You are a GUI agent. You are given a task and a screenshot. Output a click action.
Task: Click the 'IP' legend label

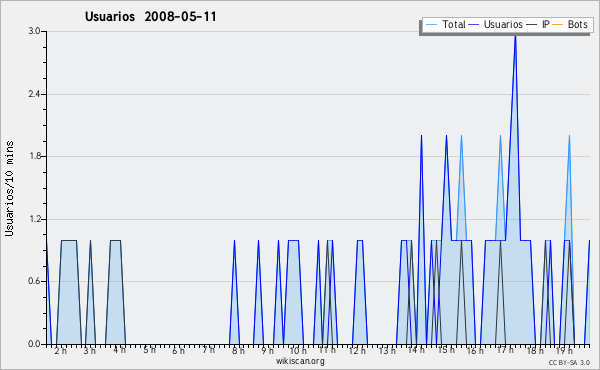(x=546, y=24)
